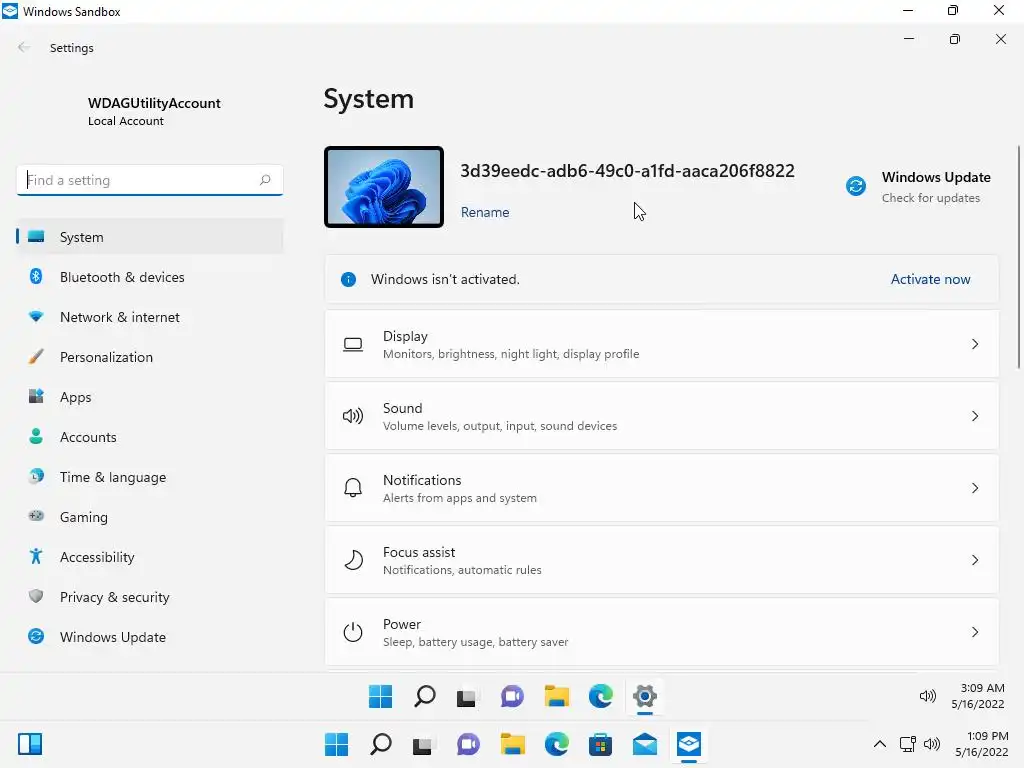
Task: Open File Explorer in Sandbox taskbar
Action: pos(556,696)
